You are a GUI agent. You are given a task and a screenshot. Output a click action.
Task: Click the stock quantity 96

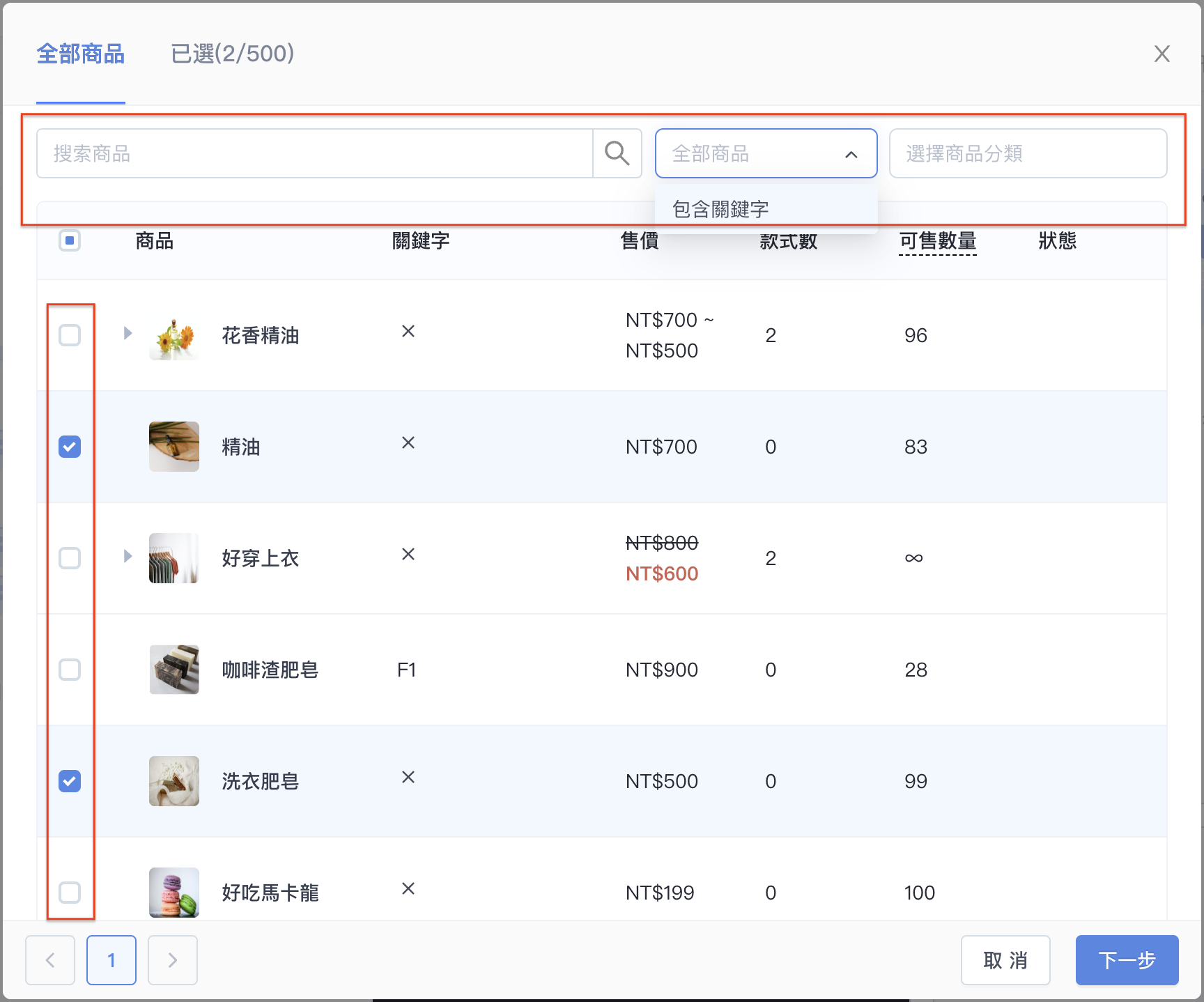(916, 335)
